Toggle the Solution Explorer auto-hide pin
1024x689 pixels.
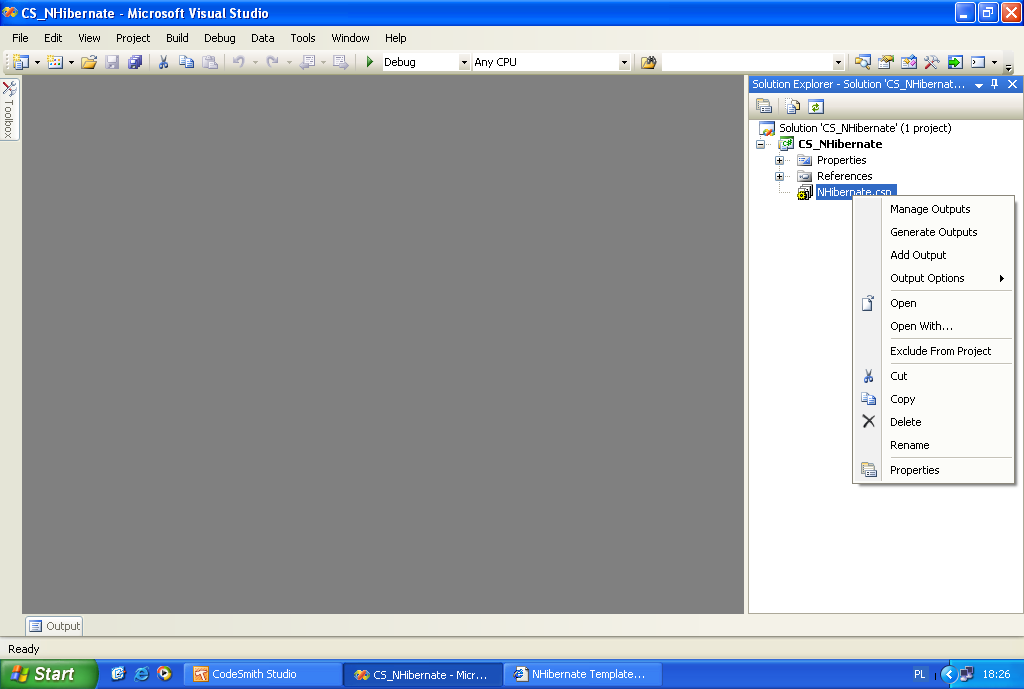click(x=995, y=84)
